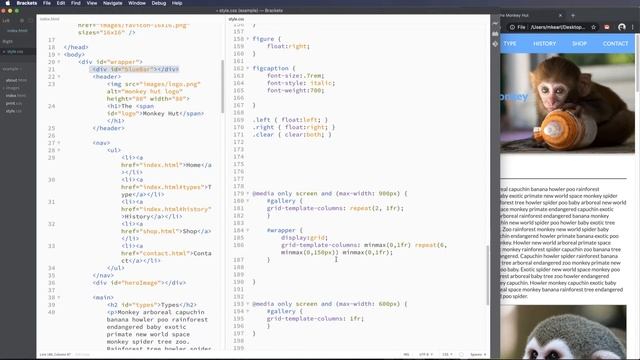Collapse the body tag fold at line 19
640x360 pixels.
pos(59,54)
